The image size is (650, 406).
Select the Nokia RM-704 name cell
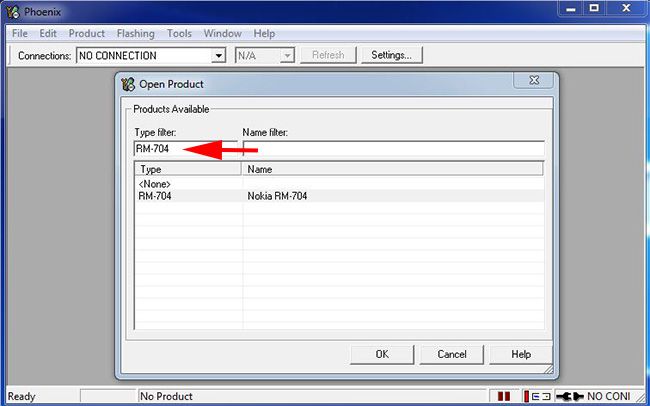pos(277,196)
